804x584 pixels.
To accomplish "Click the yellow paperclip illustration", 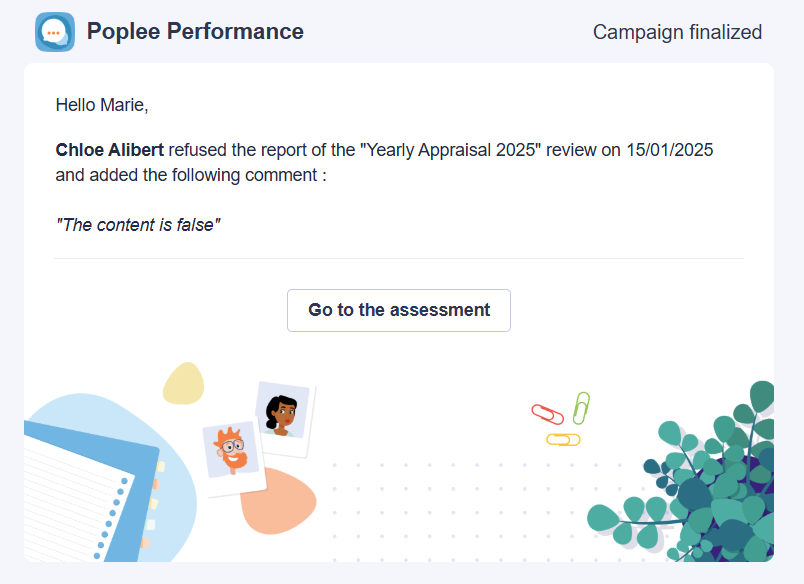I will click(563, 440).
